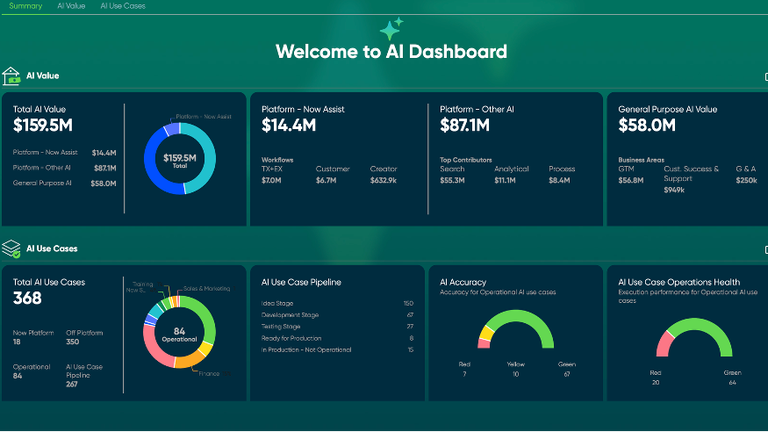Click the 368 Total AI Use Cases figure
768x432 pixels.
[27, 298]
